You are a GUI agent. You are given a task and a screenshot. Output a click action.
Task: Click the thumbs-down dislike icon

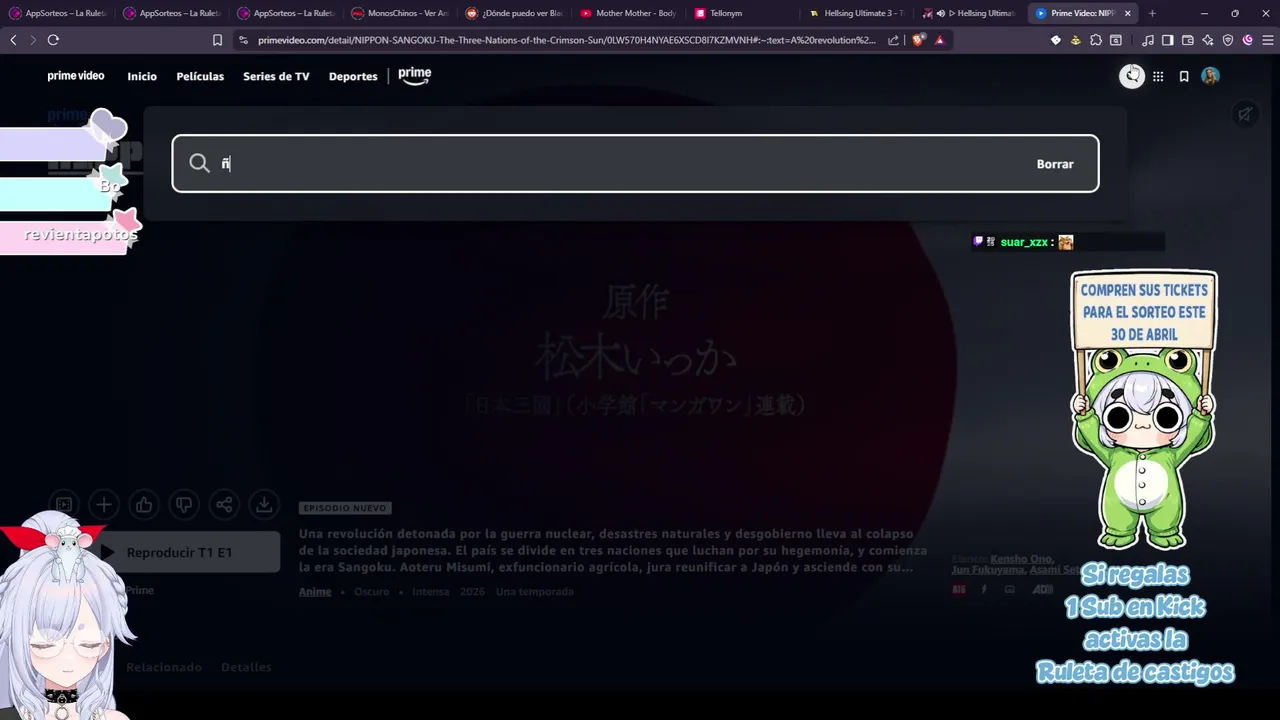tap(184, 505)
